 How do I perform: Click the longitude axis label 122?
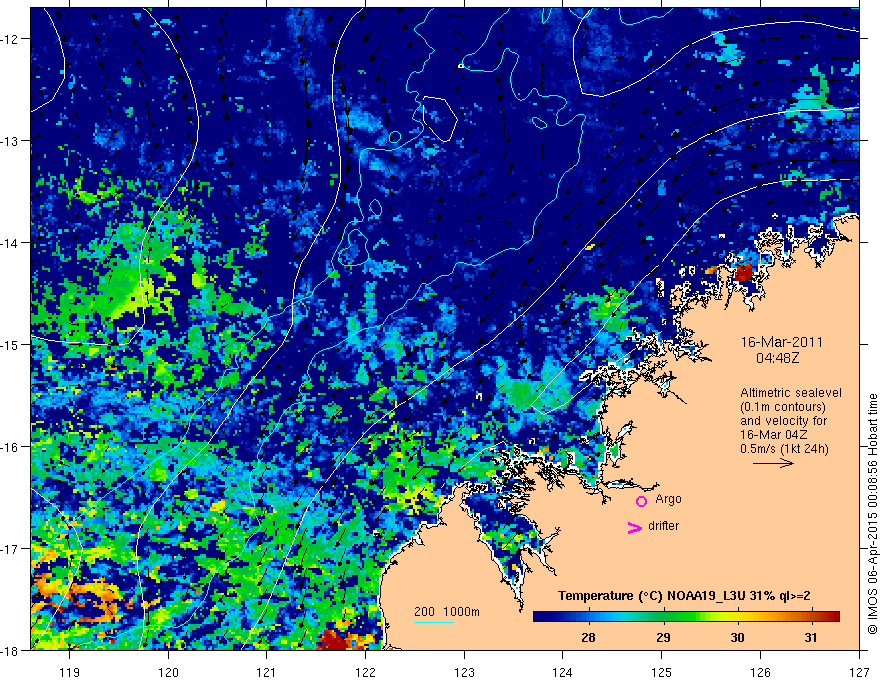point(365,672)
